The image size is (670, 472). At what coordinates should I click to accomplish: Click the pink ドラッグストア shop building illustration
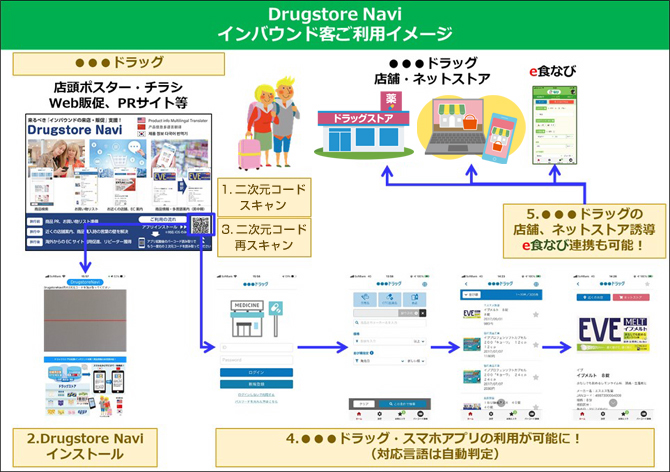[364, 124]
